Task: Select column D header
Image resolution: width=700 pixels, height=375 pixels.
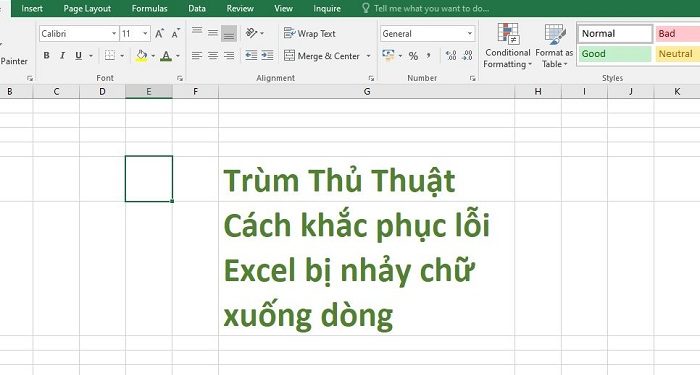Action: [103, 92]
